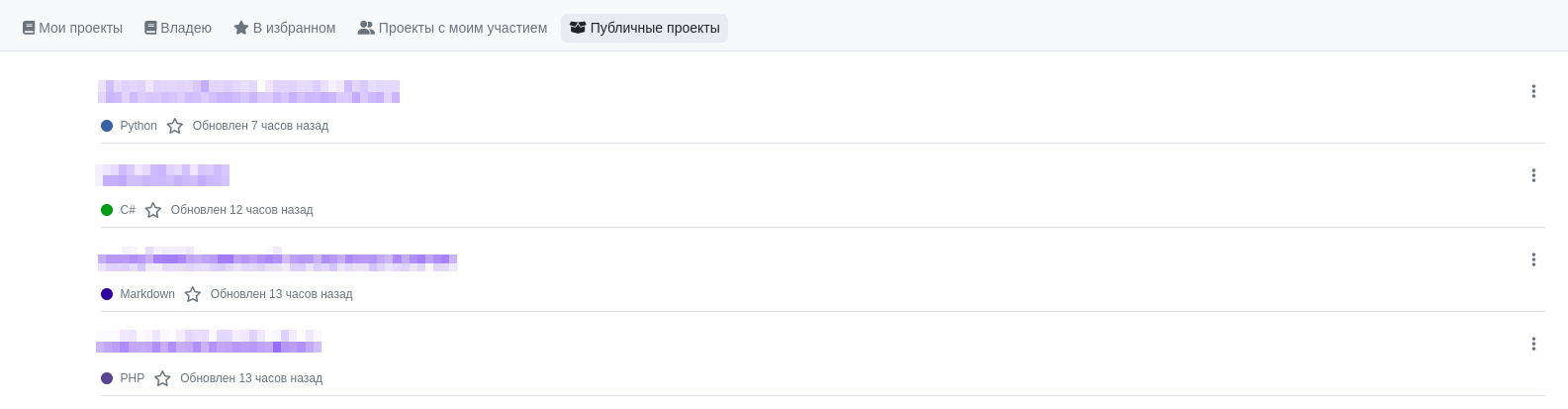
Task: Add the PHP project to favorites
Action: pyautogui.click(x=162, y=378)
